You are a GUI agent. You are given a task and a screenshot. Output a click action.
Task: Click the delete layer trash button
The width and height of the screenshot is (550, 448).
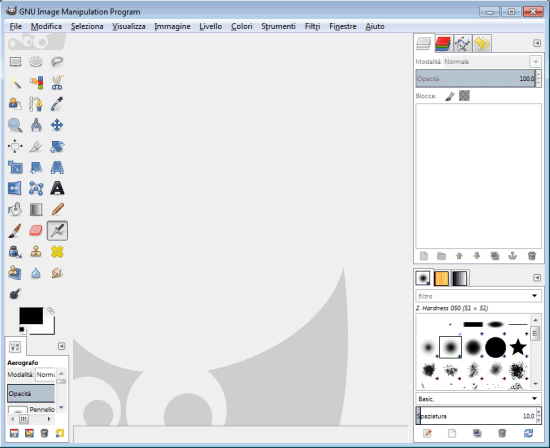[x=531, y=256]
